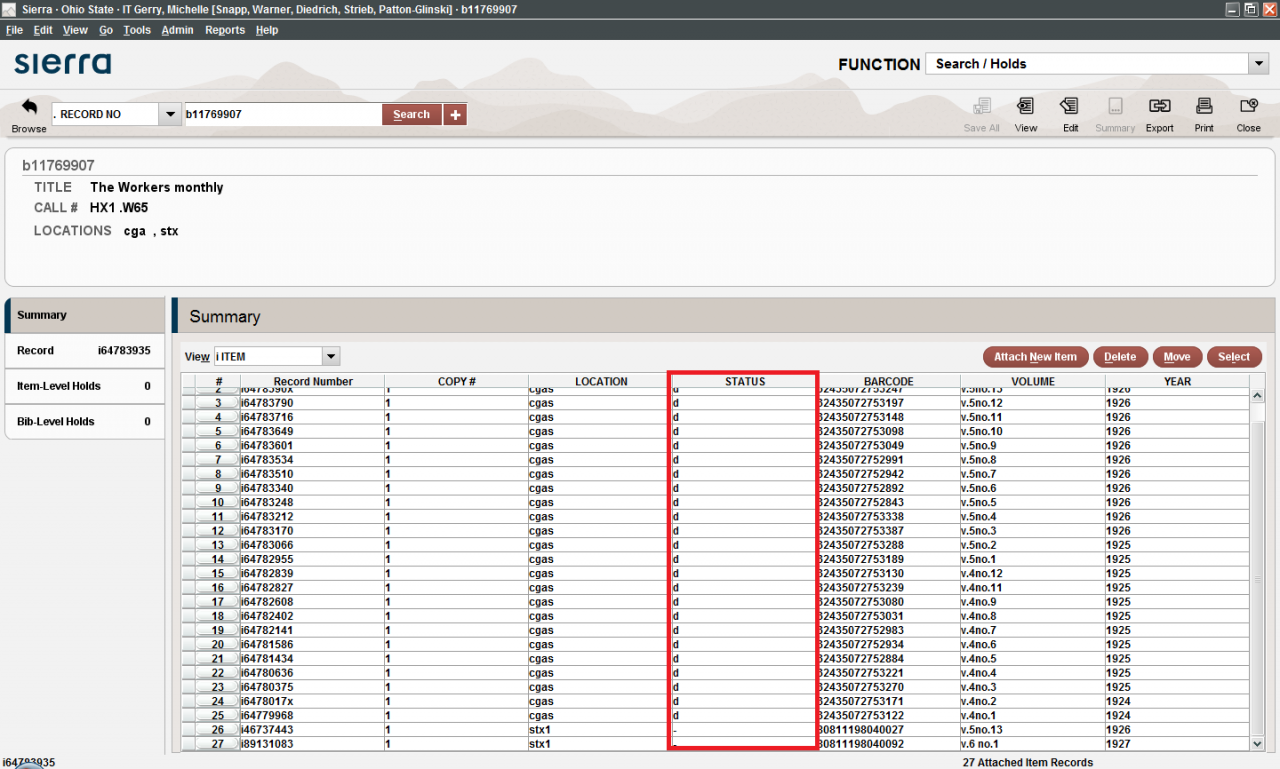This screenshot has height=769, width=1280.
Task: Select record number i64783601
Action: click(x=266, y=446)
